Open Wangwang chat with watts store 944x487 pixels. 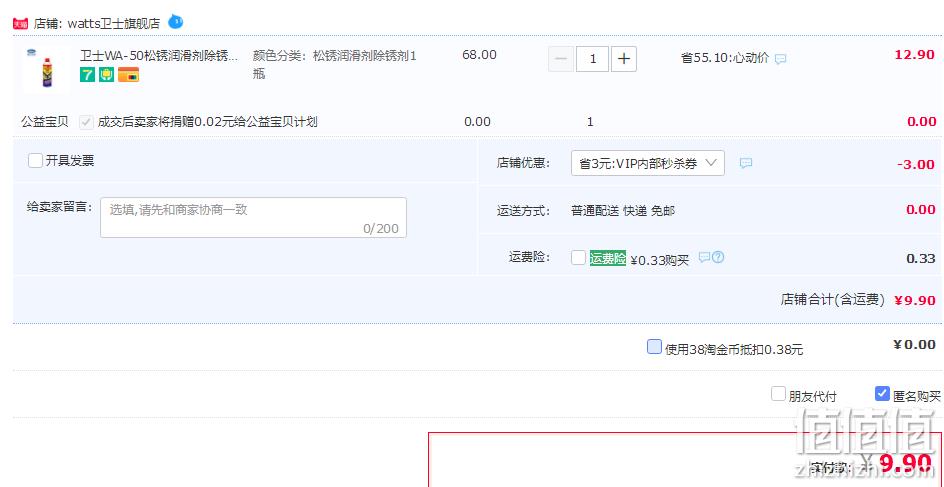click(x=175, y=22)
